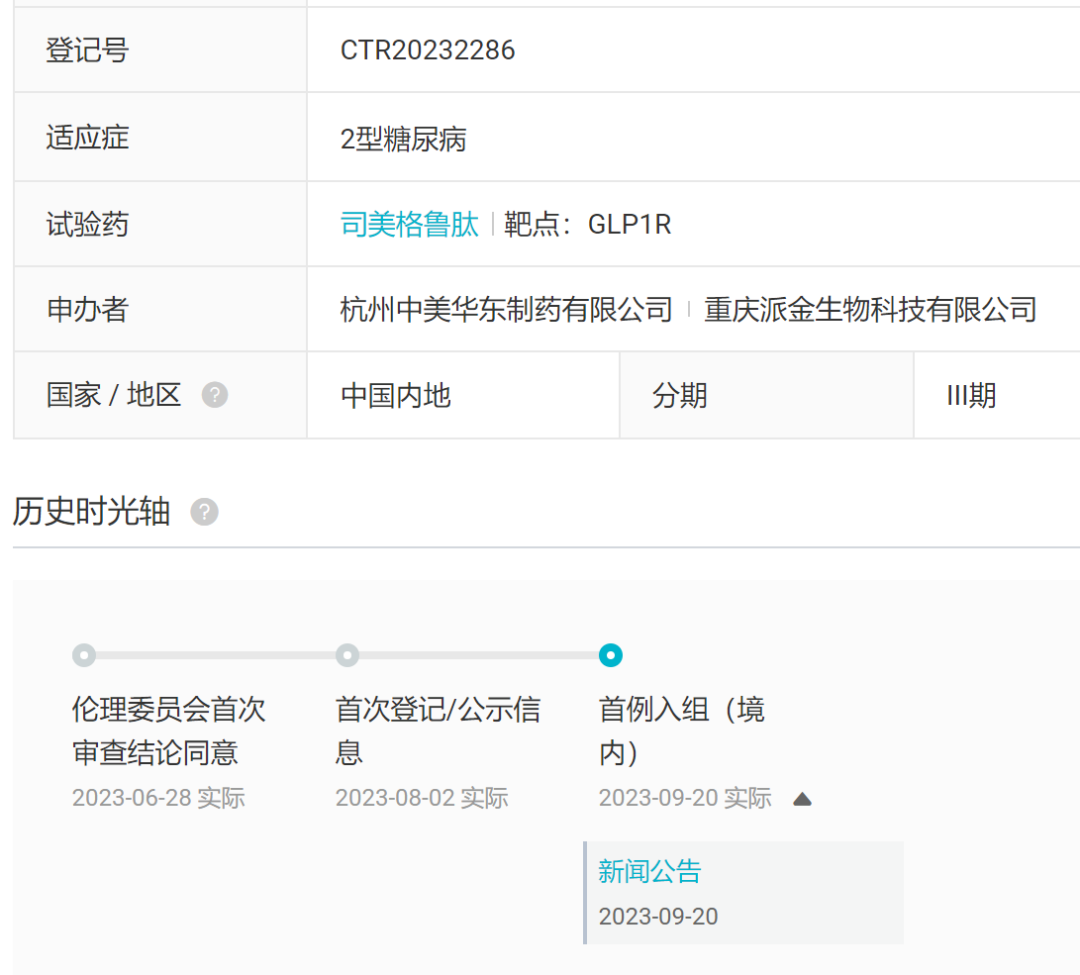Click the 适应症 row label
The height and width of the screenshot is (975, 1080).
point(87,137)
